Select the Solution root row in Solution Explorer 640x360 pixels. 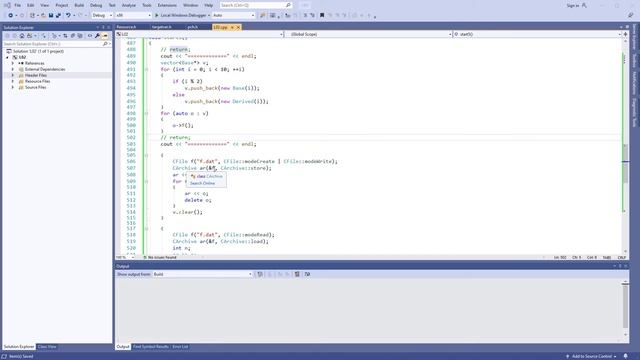pyautogui.click(x=38, y=51)
